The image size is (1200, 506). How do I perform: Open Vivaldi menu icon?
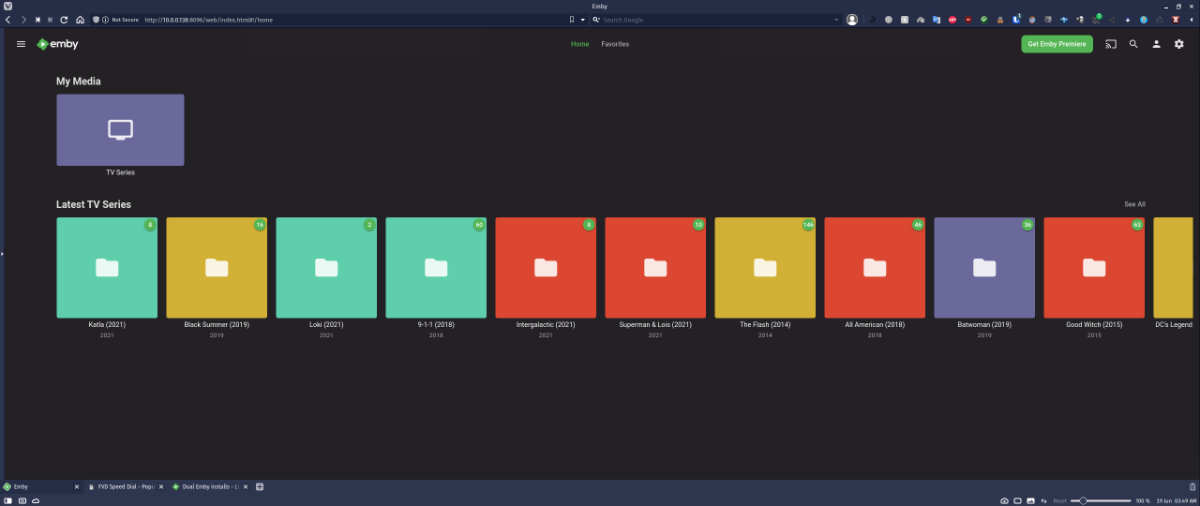(x=8, y=6)
